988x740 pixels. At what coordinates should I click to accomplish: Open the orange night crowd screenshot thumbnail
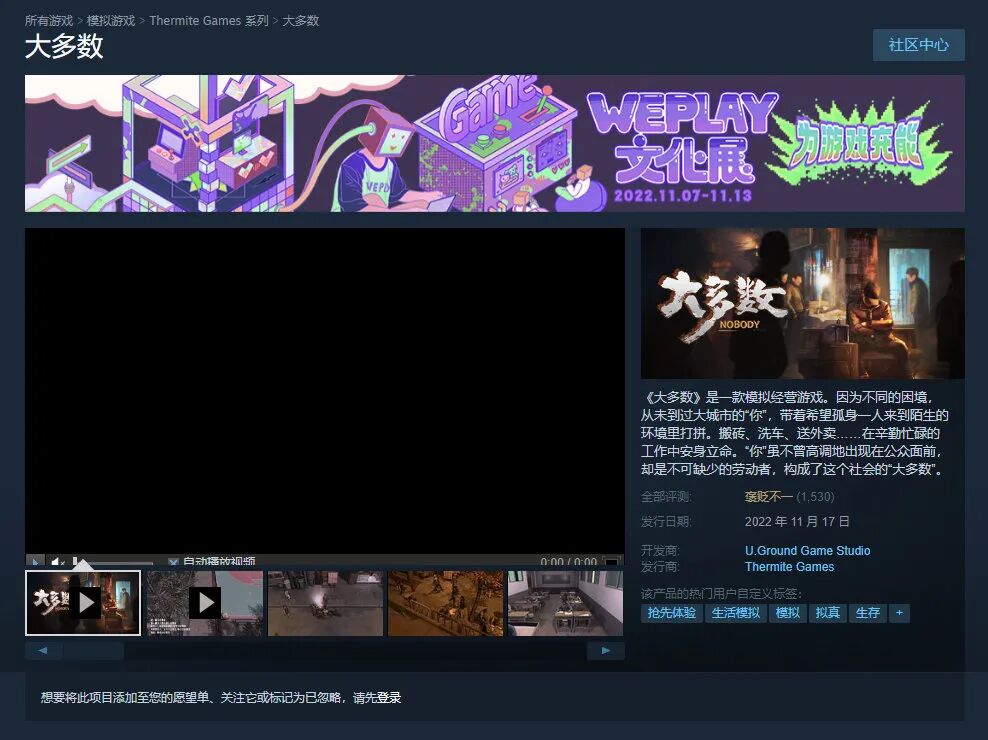[x=445, y=603]
